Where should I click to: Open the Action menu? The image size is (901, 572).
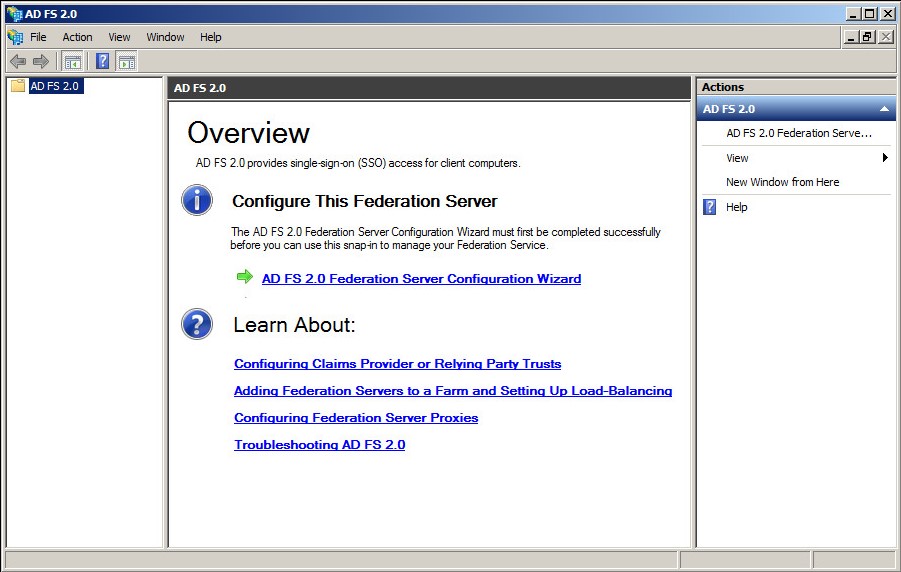77,37
